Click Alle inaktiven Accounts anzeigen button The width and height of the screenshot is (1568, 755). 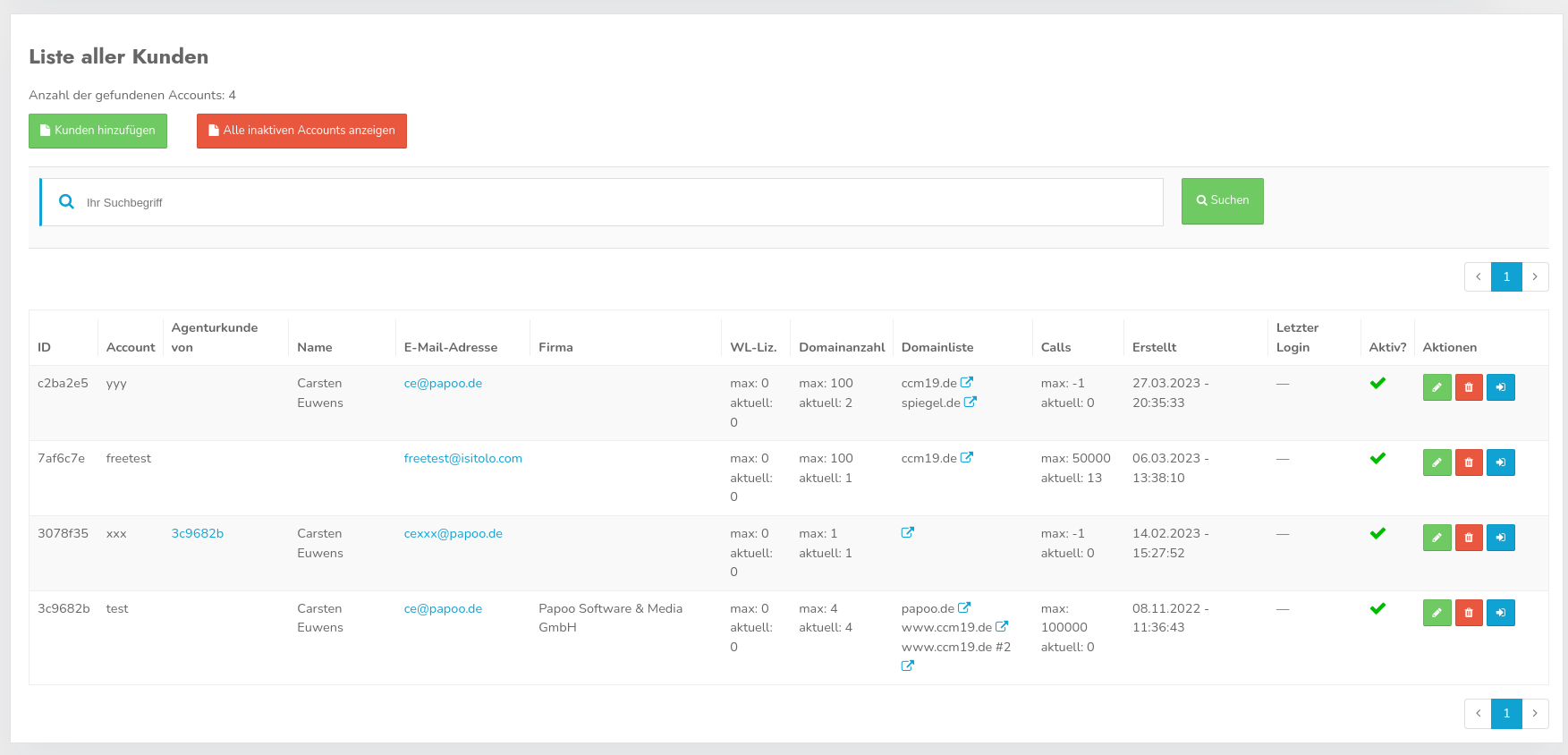coord(301,131)
